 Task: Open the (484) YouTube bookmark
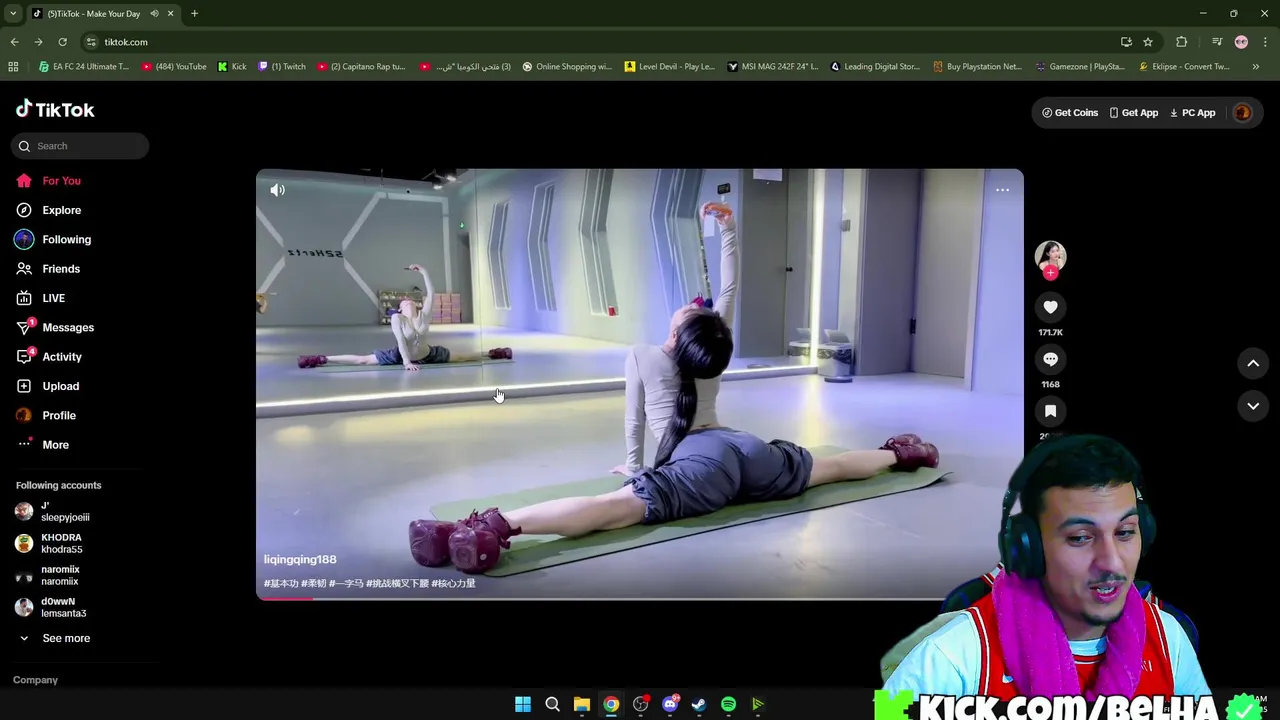(x=174, y=67)
